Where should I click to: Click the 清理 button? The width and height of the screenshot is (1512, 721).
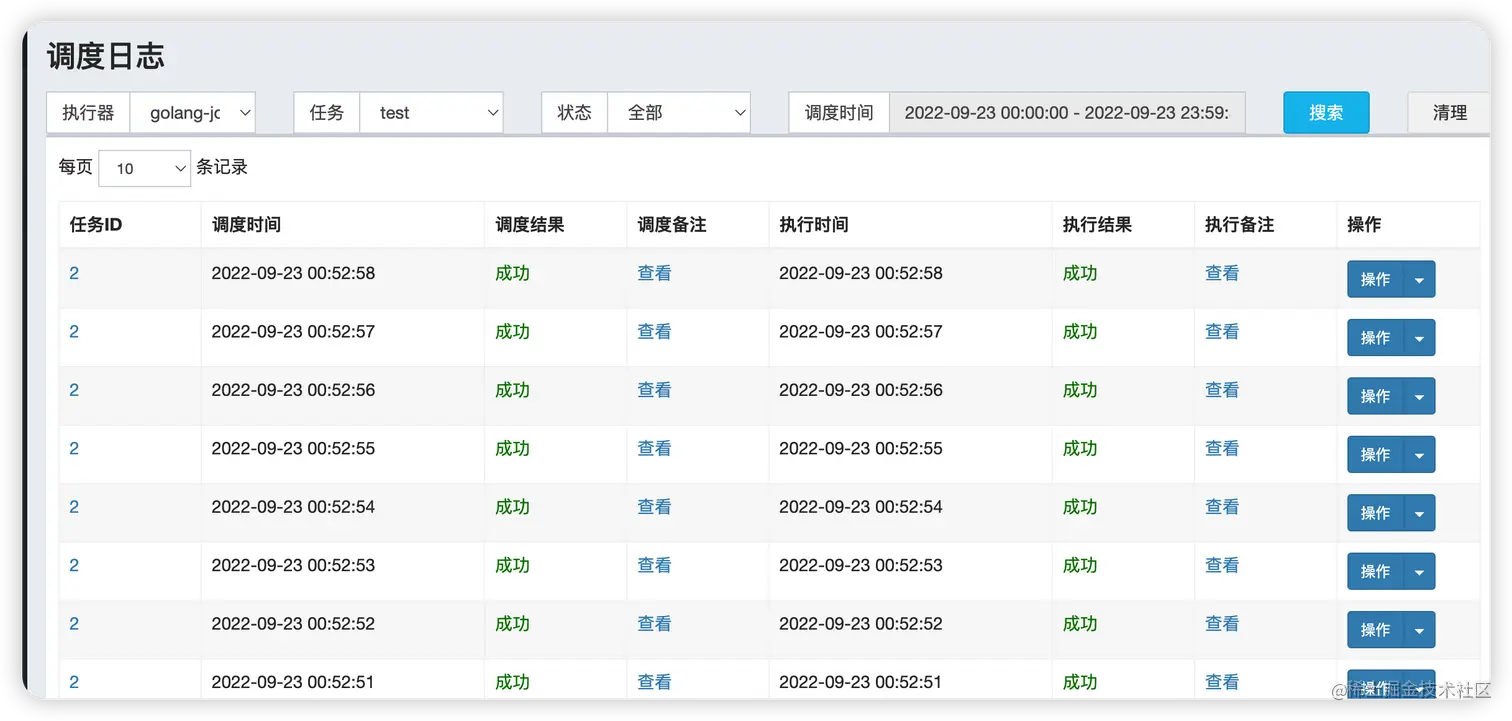(1449, 113)
